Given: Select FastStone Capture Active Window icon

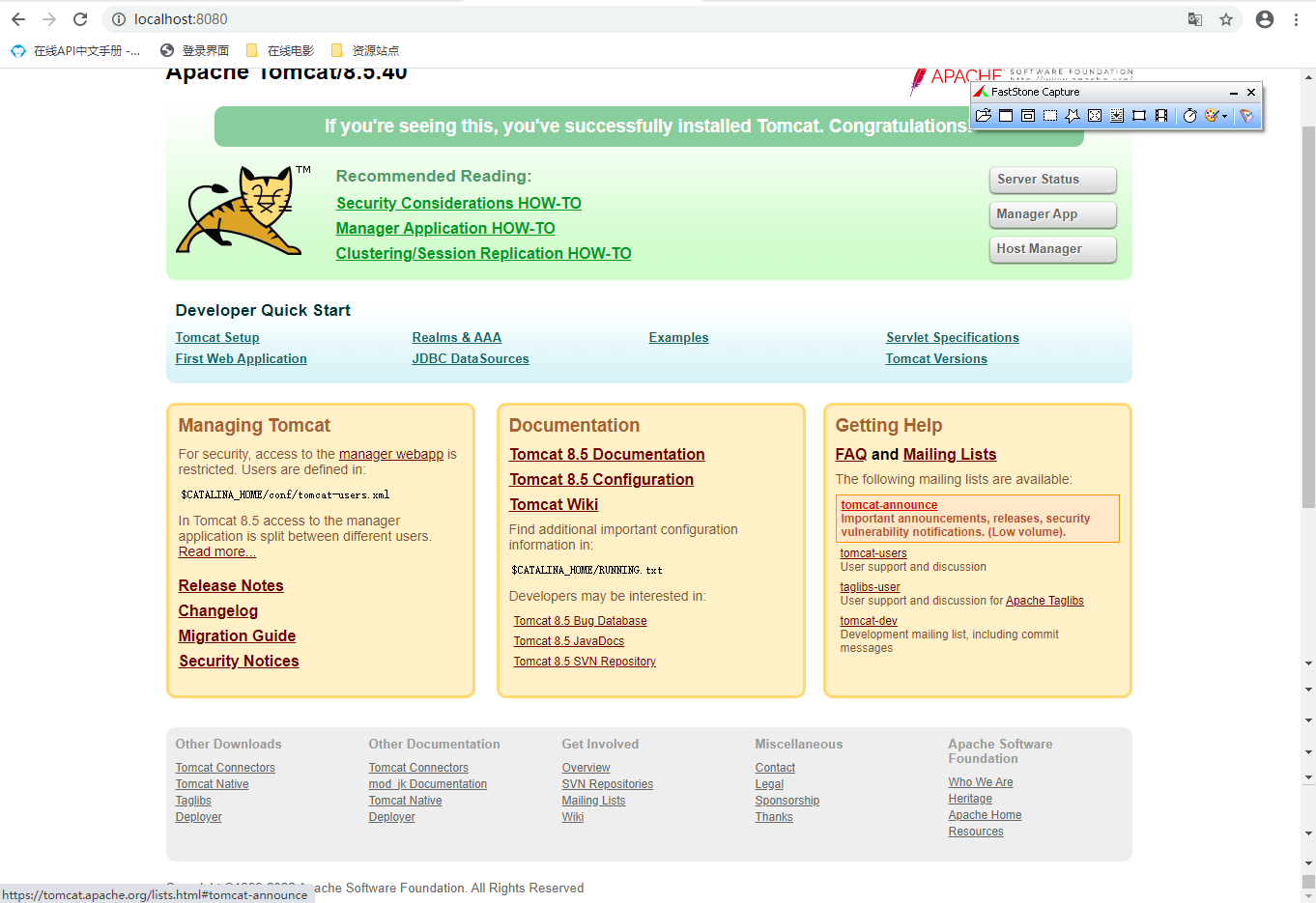Looking at the screenshot, I should click(1006, 116).
